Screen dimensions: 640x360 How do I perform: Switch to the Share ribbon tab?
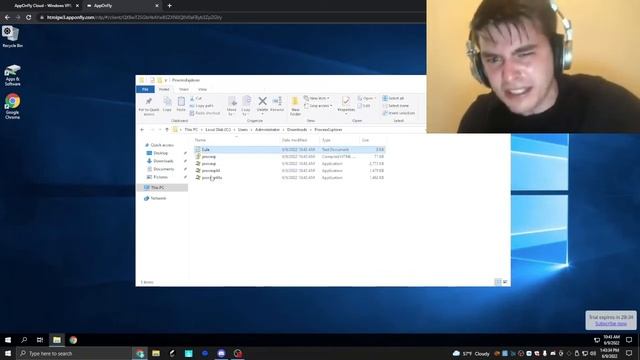coord(184,89)
